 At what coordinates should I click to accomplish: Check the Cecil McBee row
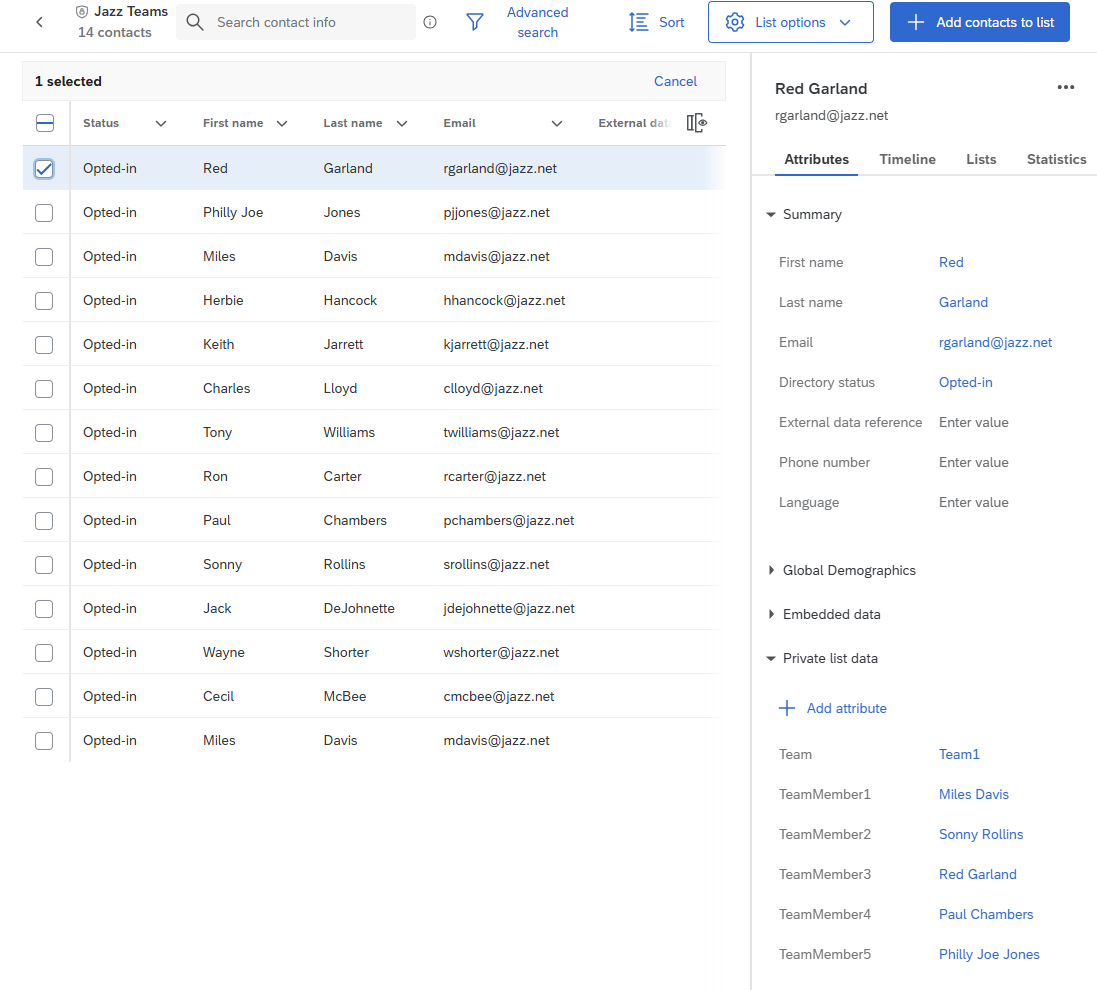tap(44, 697)
